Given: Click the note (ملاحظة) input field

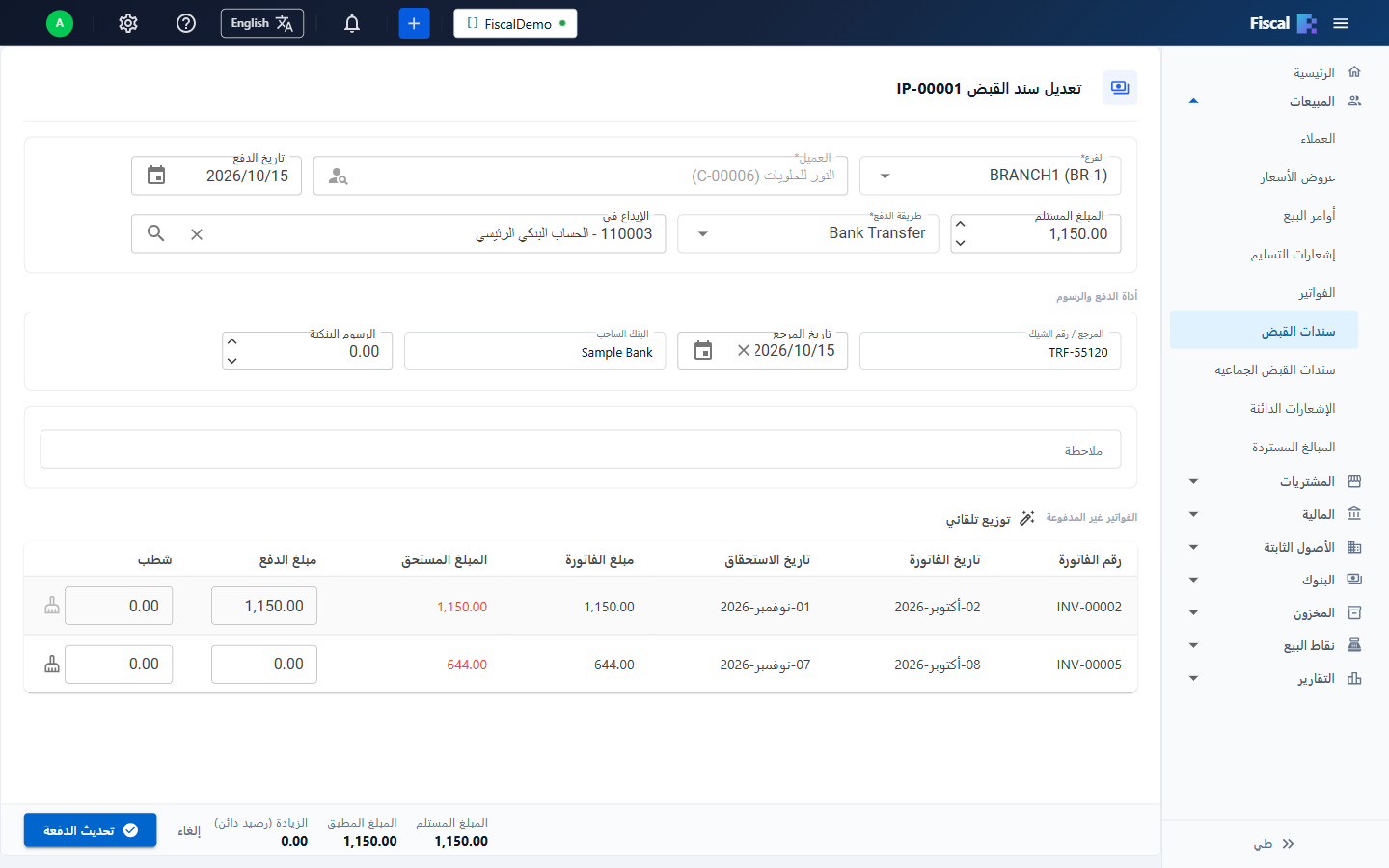Looking at the screenshot, I should point(581,449).
